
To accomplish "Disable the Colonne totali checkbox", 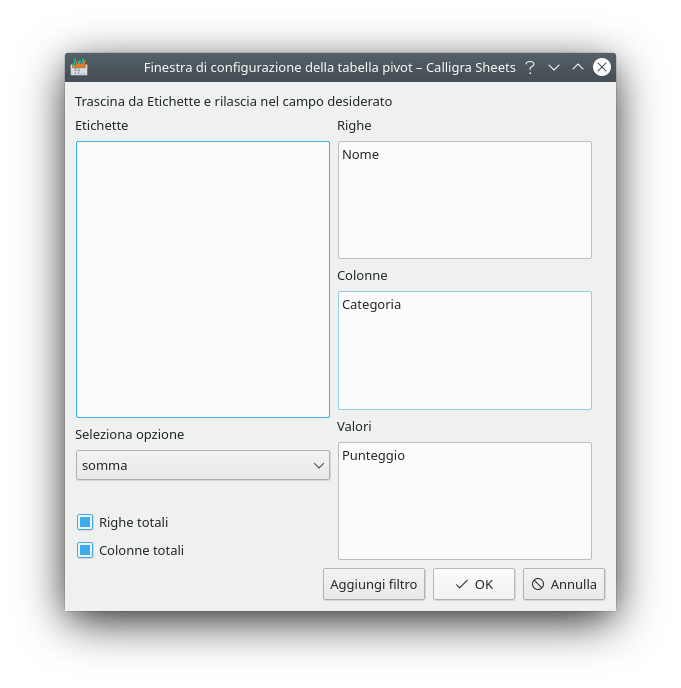I will coord(85,550).
